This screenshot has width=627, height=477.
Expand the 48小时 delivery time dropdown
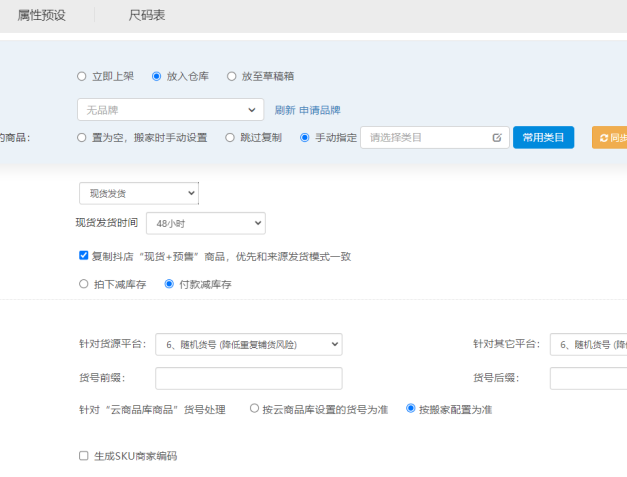pos(205,223)
